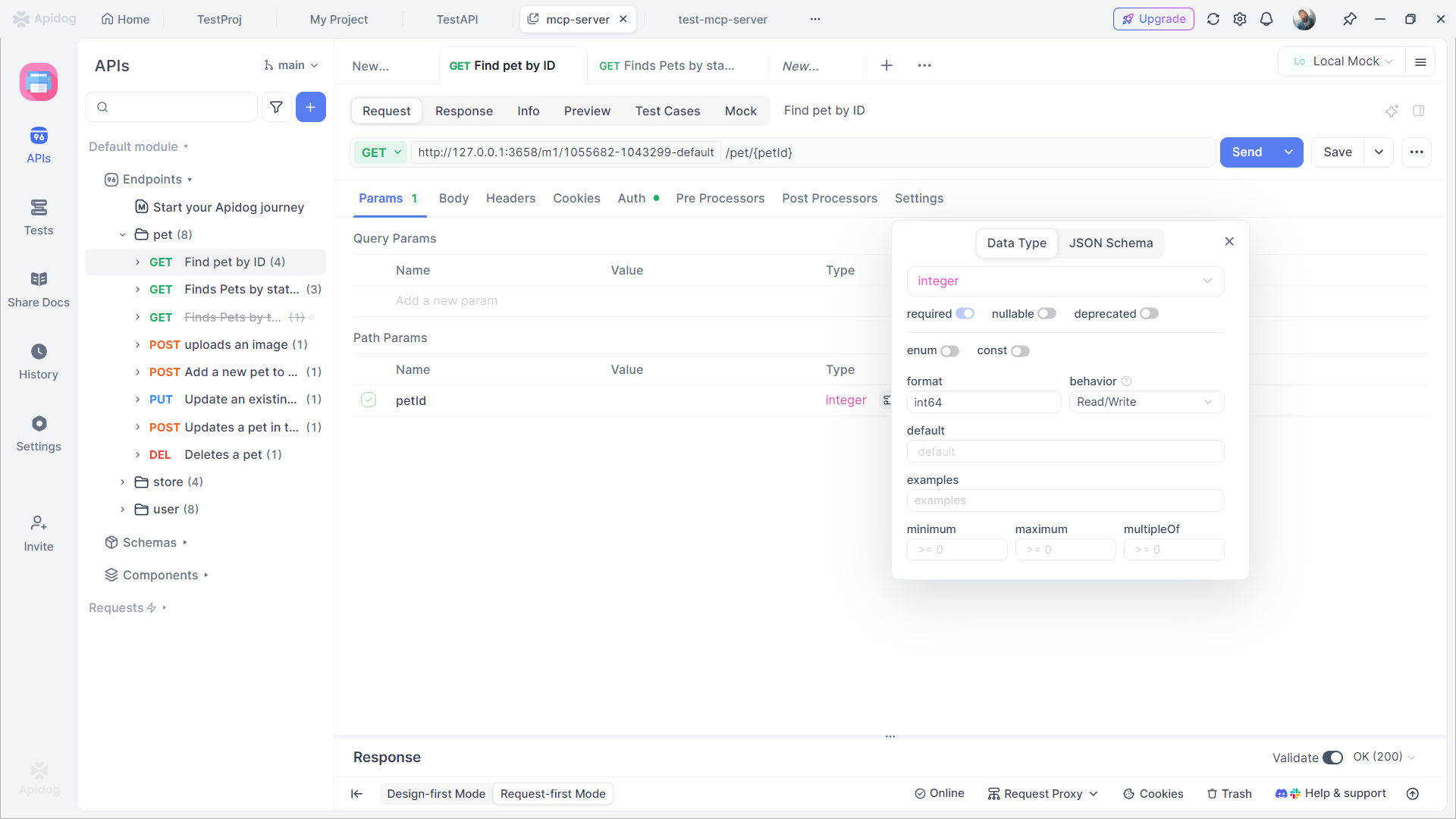
Task: Enable the const switch
Action: (1020, 351)
